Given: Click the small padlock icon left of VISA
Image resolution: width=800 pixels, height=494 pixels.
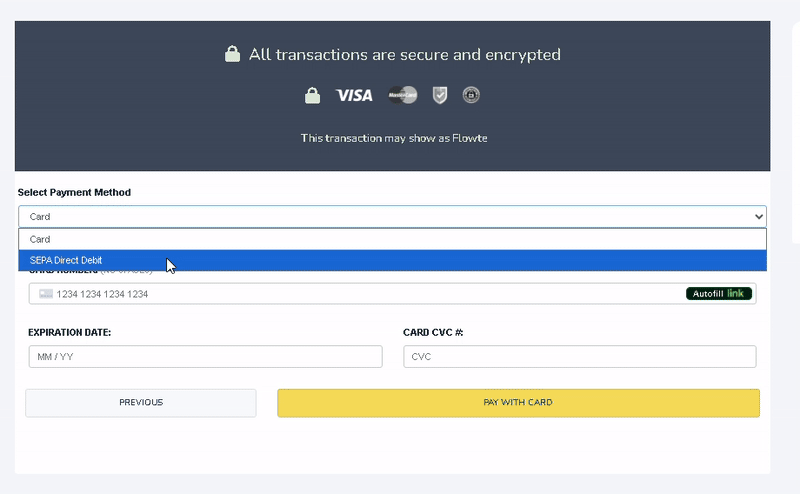Looking at the screenshot, I should 312,95.
